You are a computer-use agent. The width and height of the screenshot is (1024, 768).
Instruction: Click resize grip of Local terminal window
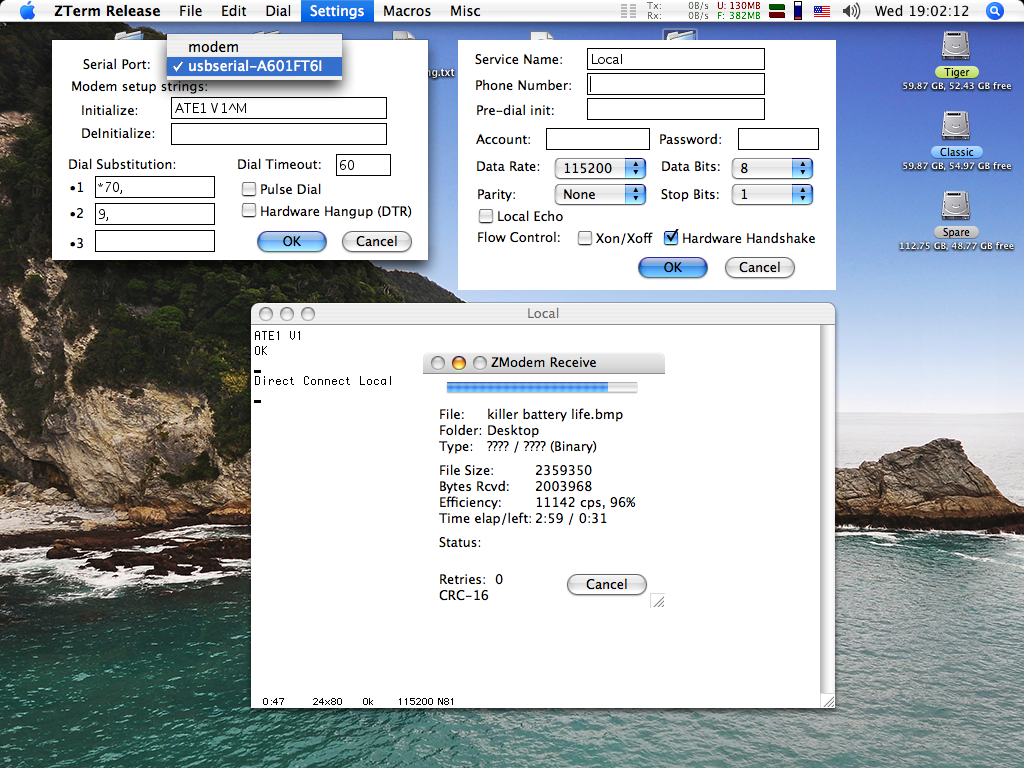click(828, 701)
